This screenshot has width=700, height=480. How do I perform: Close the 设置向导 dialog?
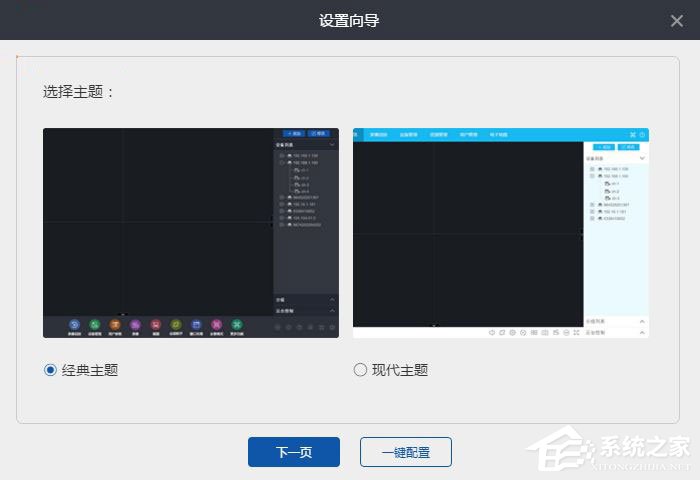pos(677,21)
